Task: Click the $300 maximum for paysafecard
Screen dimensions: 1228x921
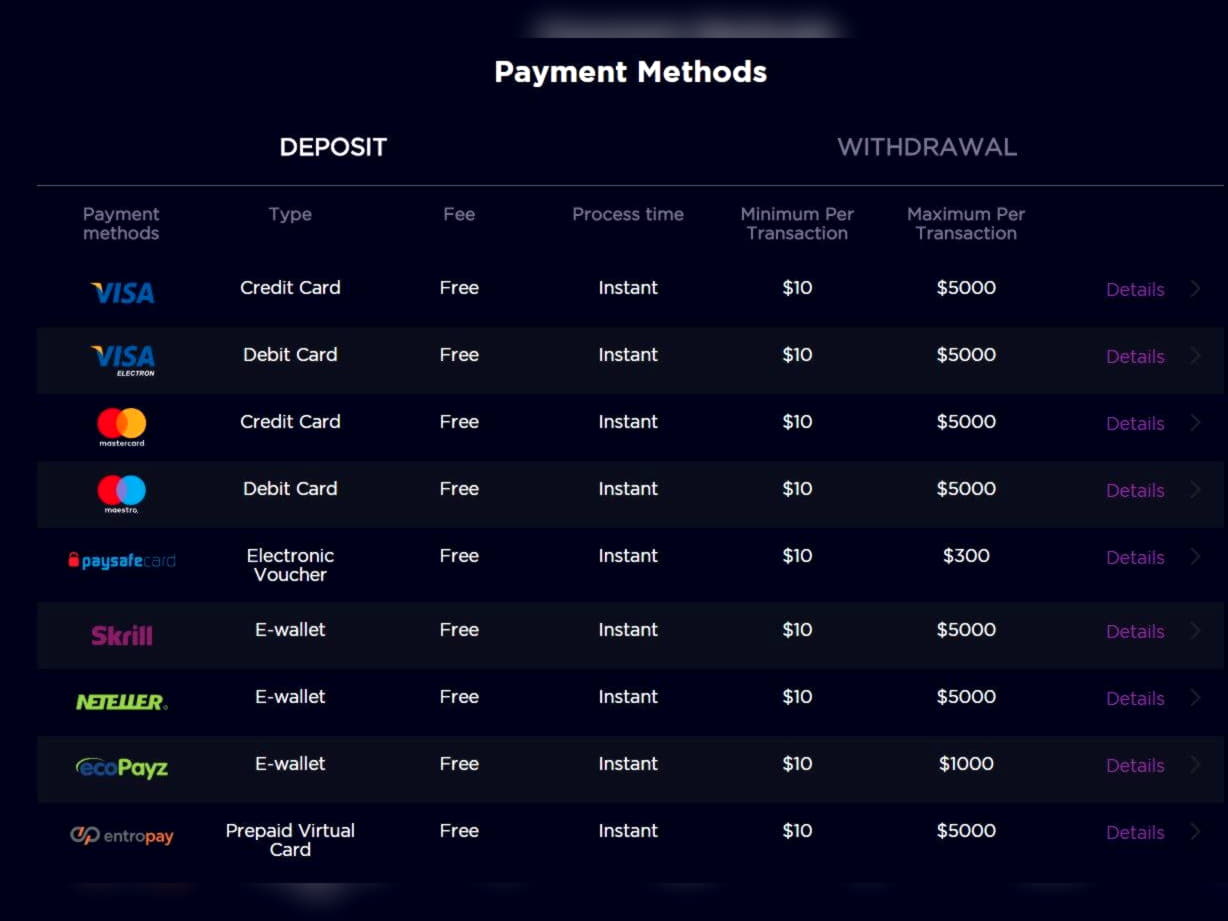Action: (x=966, y=556)
